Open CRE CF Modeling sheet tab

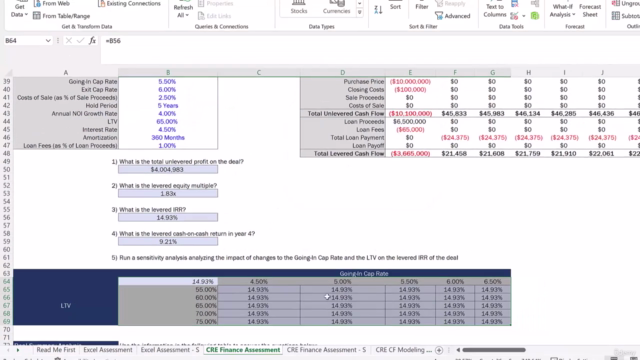(403, 350)
